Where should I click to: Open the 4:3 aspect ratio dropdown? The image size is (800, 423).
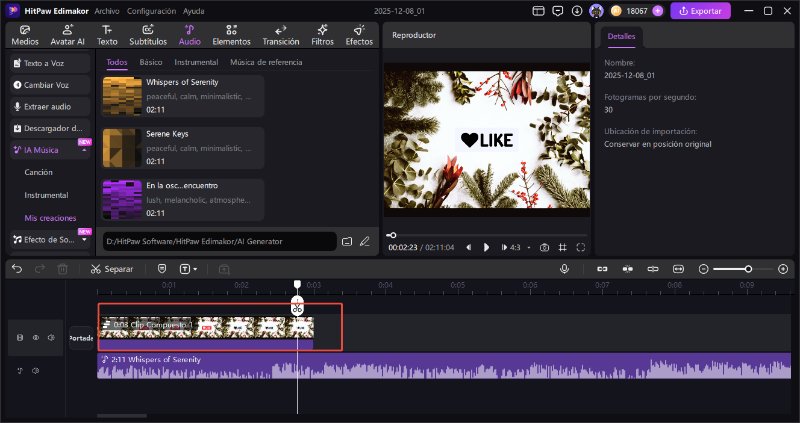(x=517, y=247)
